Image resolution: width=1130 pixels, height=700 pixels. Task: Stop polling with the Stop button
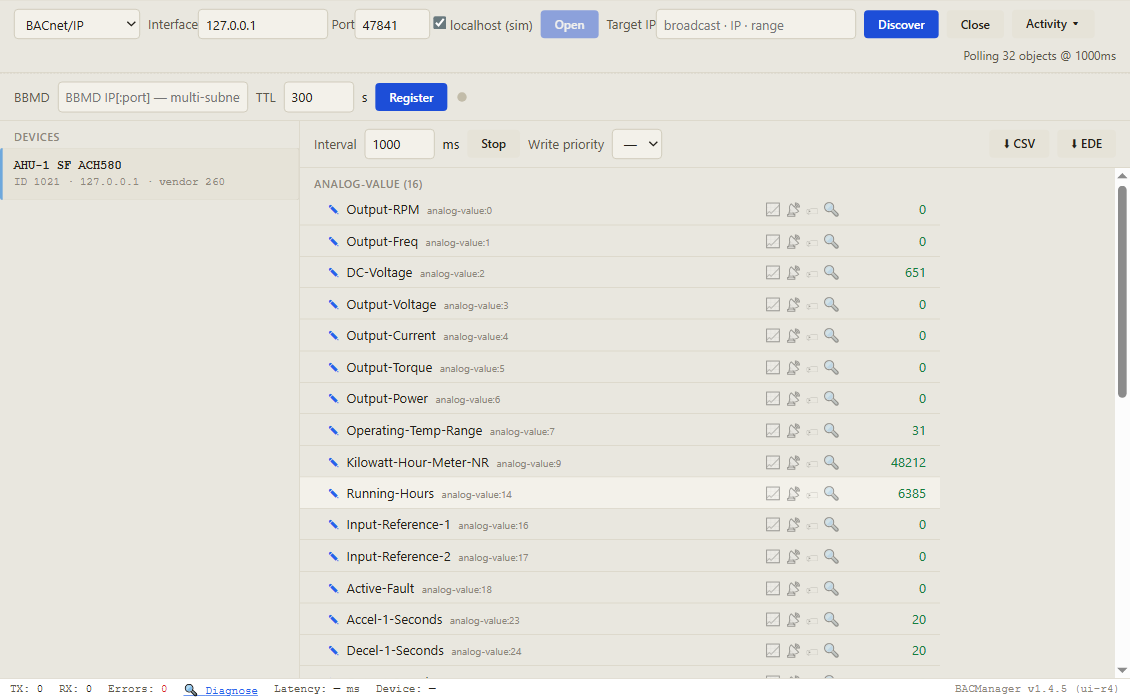coord(494,144)
